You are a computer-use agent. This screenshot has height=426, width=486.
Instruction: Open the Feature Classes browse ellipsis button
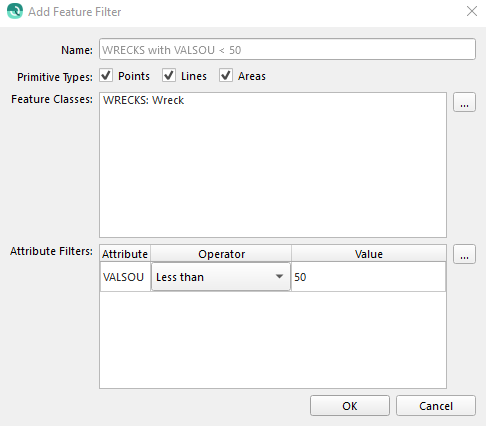coord(464,102)
